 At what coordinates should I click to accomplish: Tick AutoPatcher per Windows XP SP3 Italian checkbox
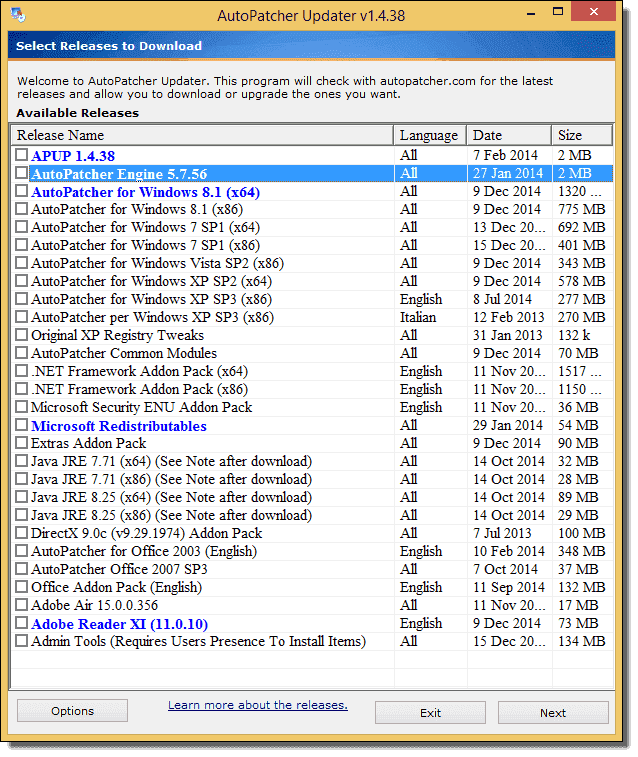(x=21, y=317)
